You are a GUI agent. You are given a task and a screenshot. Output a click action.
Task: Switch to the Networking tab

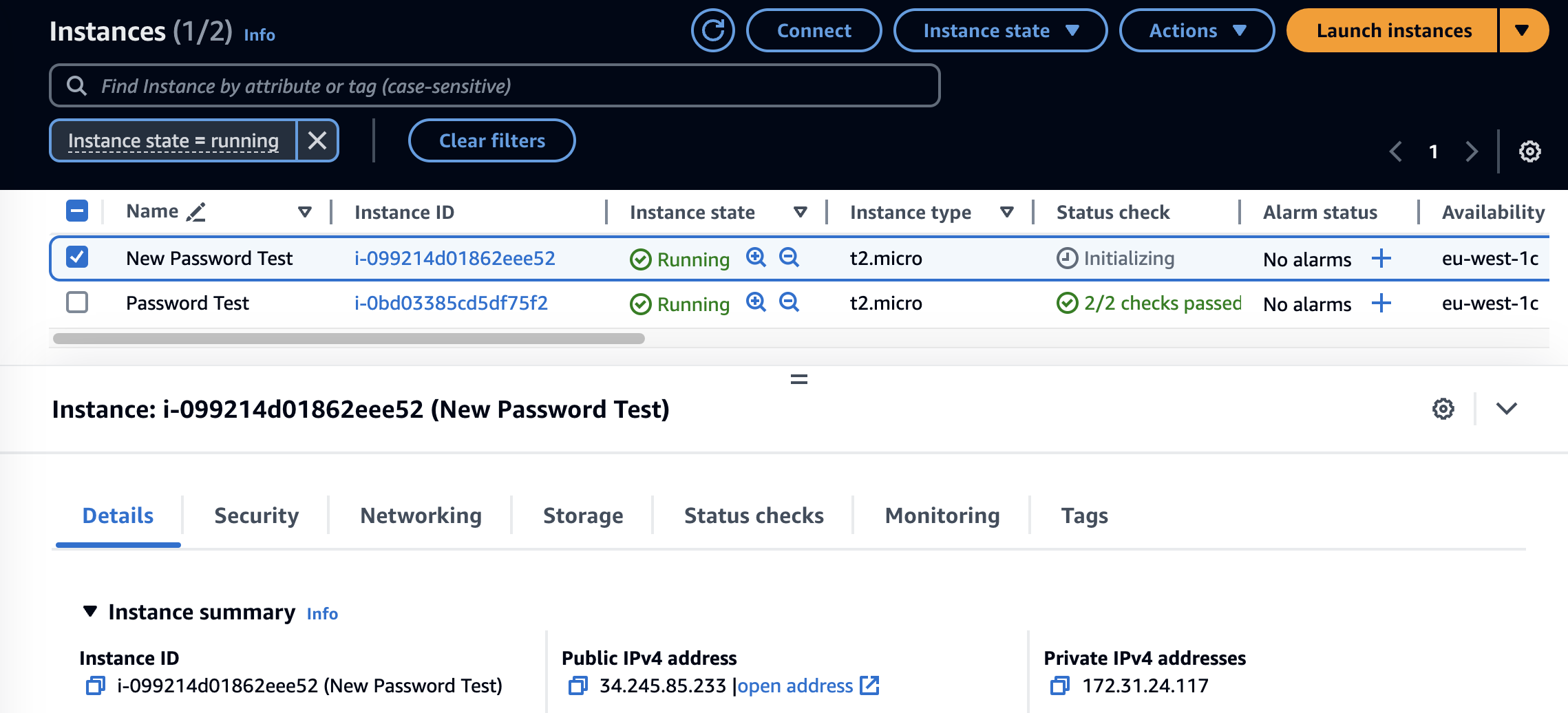click(x=421, y=515)
